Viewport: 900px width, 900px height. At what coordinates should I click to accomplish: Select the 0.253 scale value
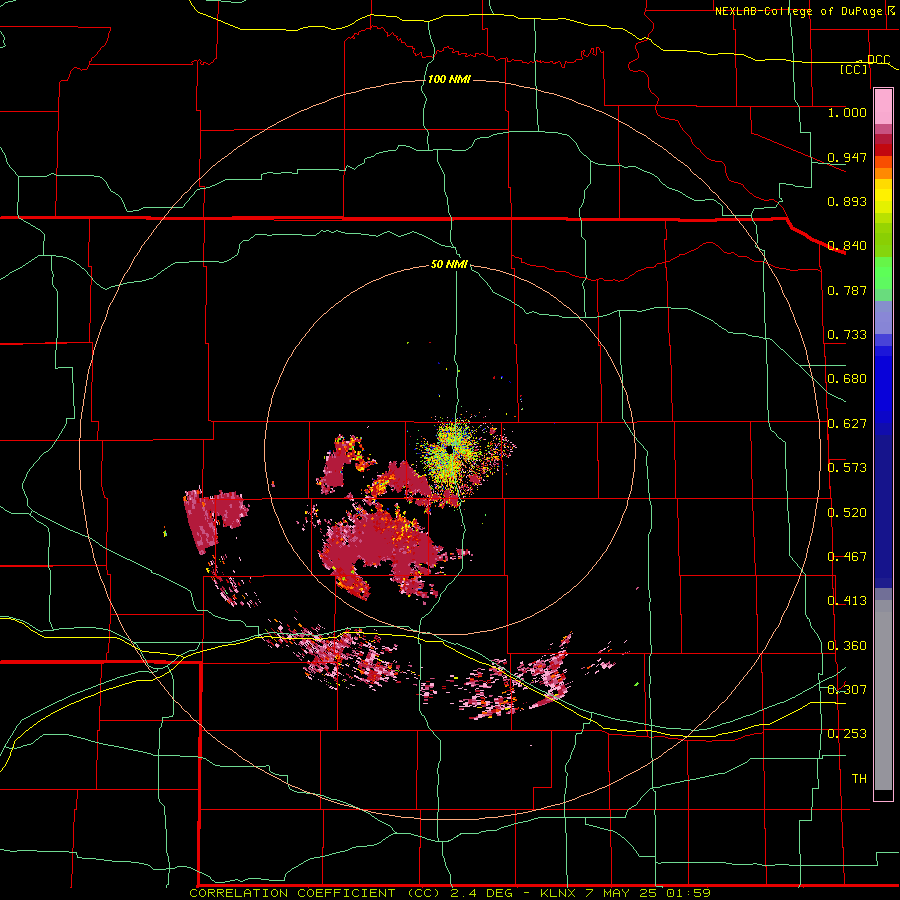click(847, 734)
